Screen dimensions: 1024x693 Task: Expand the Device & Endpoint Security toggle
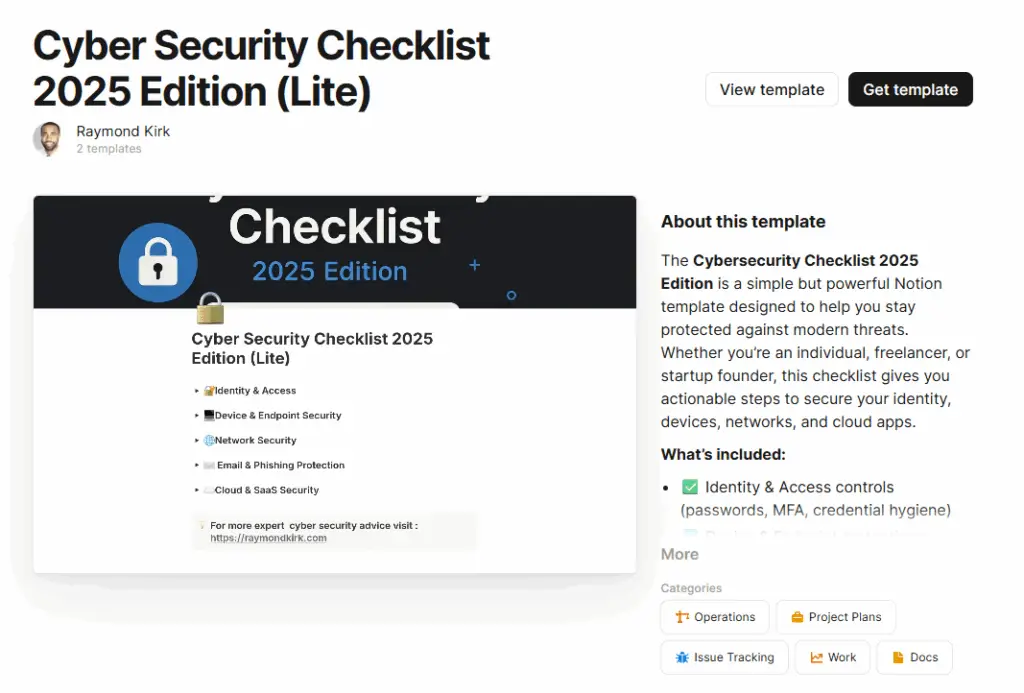click(x=197, y=416)
